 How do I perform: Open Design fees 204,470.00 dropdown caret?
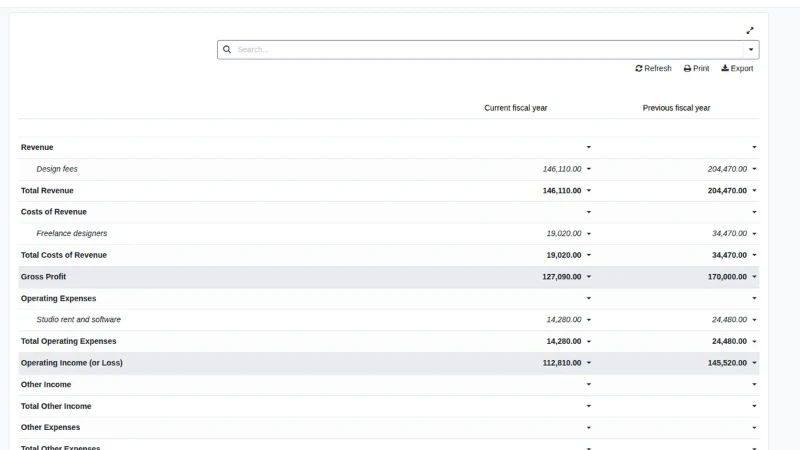tap(754, 169)
